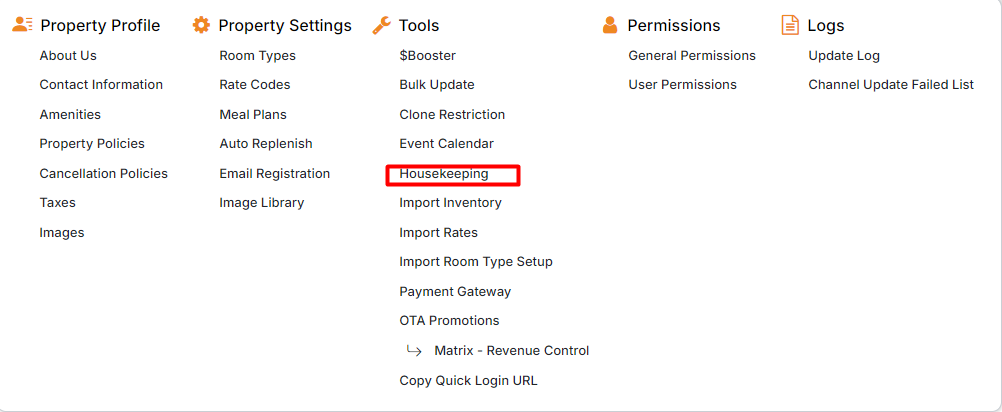Open the Image Library
This screenshot has height=412, width=1002.
pos(261,203)
